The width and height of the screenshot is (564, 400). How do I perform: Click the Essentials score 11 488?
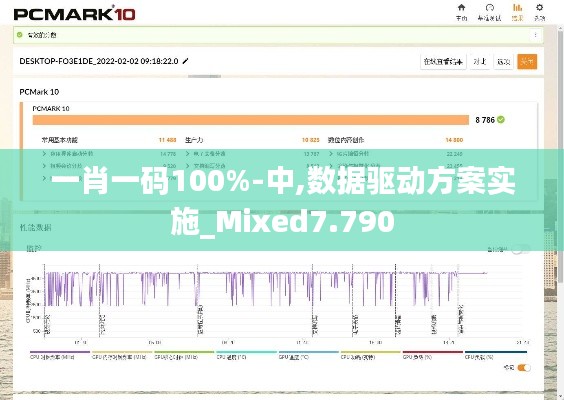pos(168,140)
